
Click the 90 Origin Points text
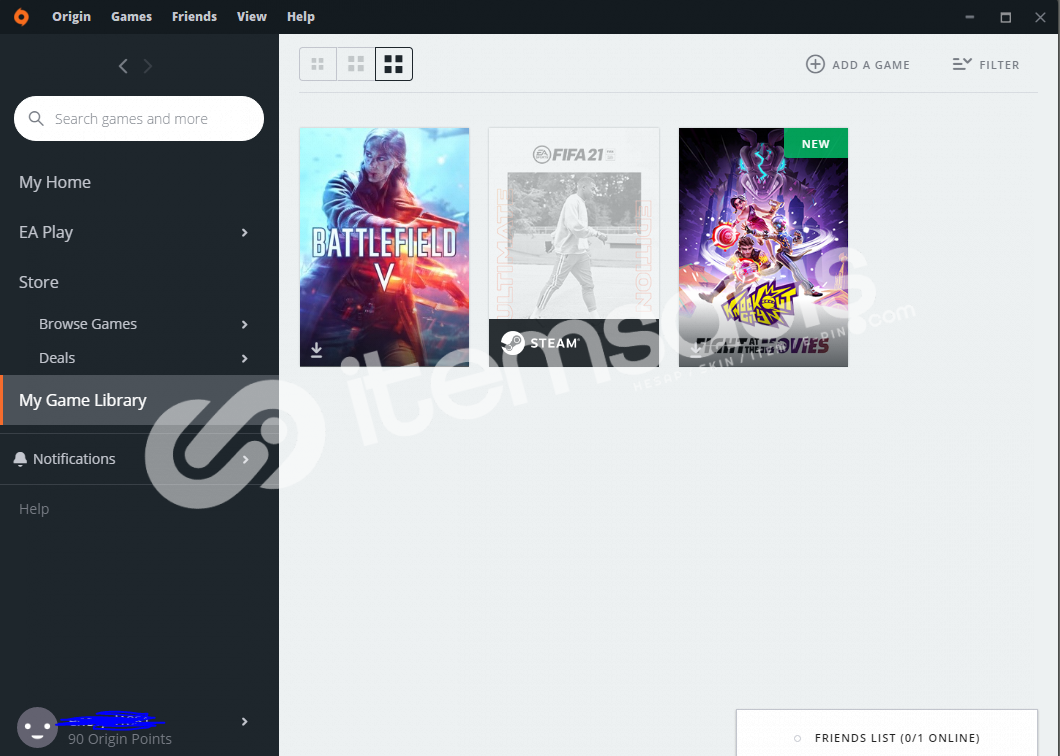120,739
